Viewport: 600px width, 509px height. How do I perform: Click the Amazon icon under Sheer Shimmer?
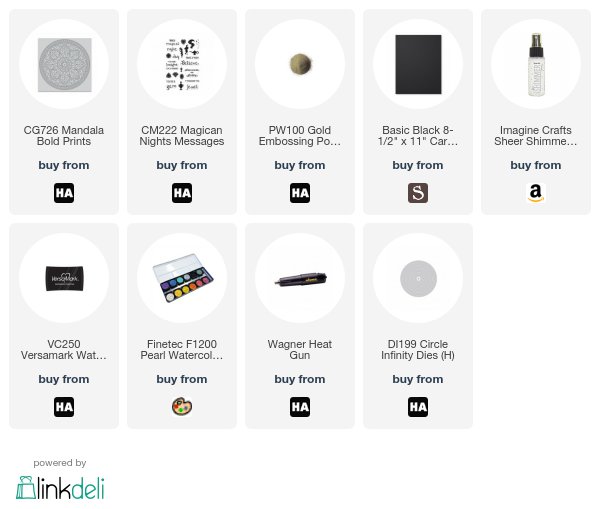pos(536,193)
